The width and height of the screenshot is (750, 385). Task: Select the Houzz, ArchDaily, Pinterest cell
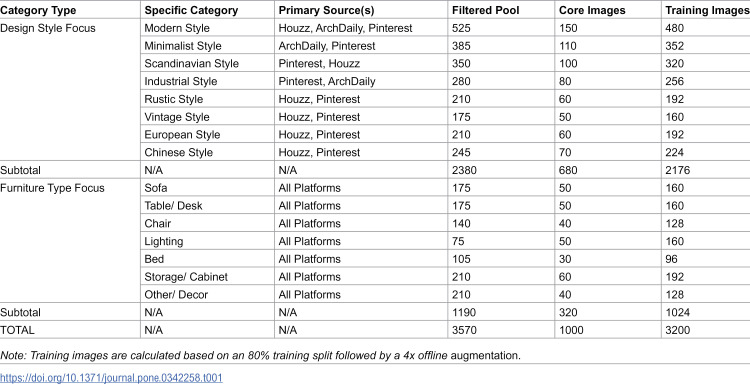click(x=345, y=28)
